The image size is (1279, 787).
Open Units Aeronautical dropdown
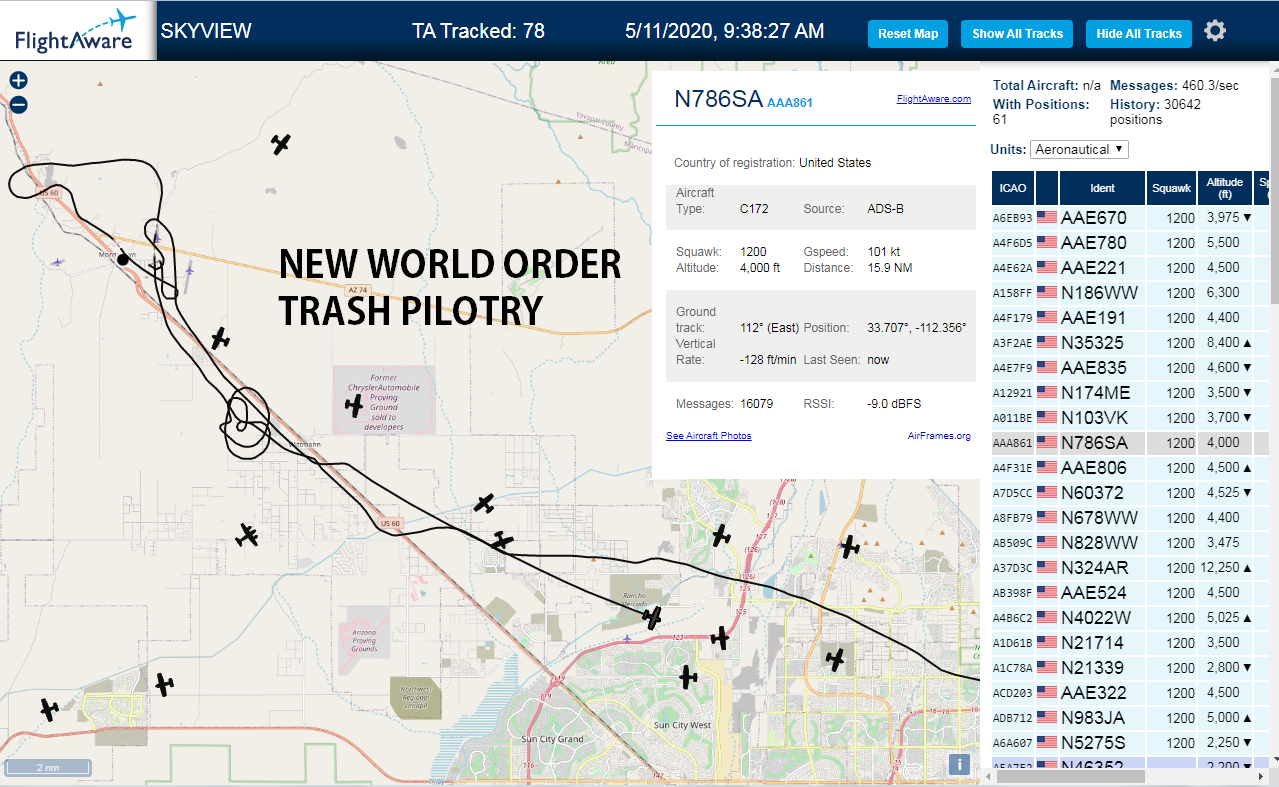click(1079, 149)
